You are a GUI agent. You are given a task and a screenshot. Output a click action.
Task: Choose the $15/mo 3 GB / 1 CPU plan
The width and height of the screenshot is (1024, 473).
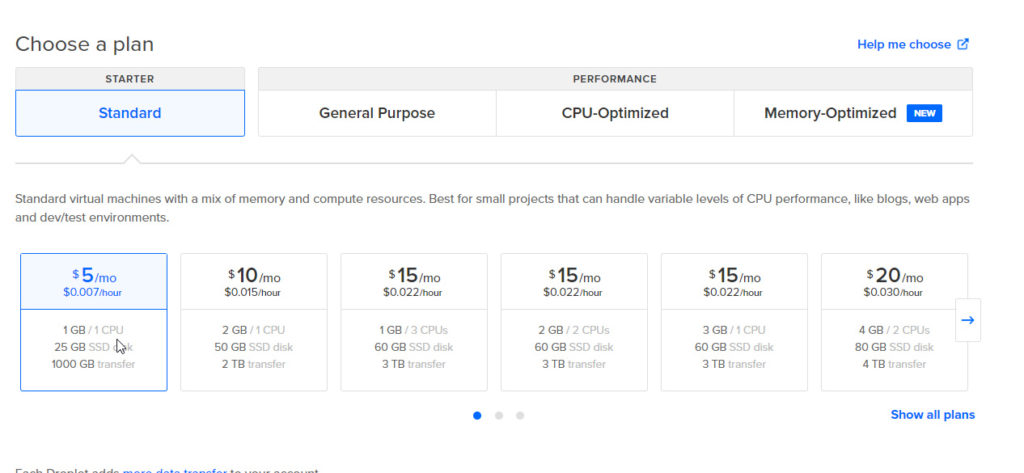[734, 322]
